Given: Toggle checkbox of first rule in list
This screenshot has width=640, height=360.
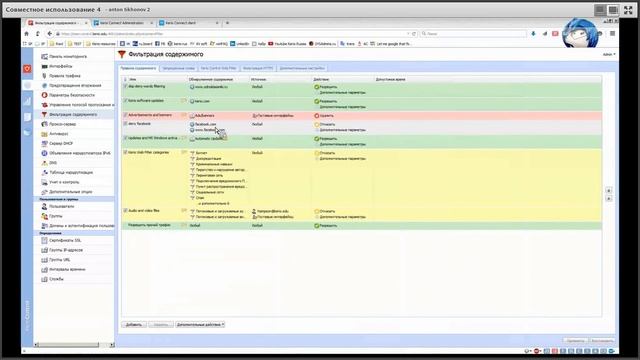Looking at the screenshot, I should tap(125, 87).
